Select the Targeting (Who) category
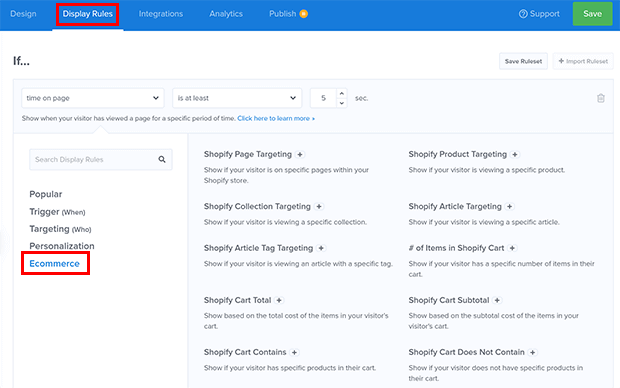 click(60, 229)
